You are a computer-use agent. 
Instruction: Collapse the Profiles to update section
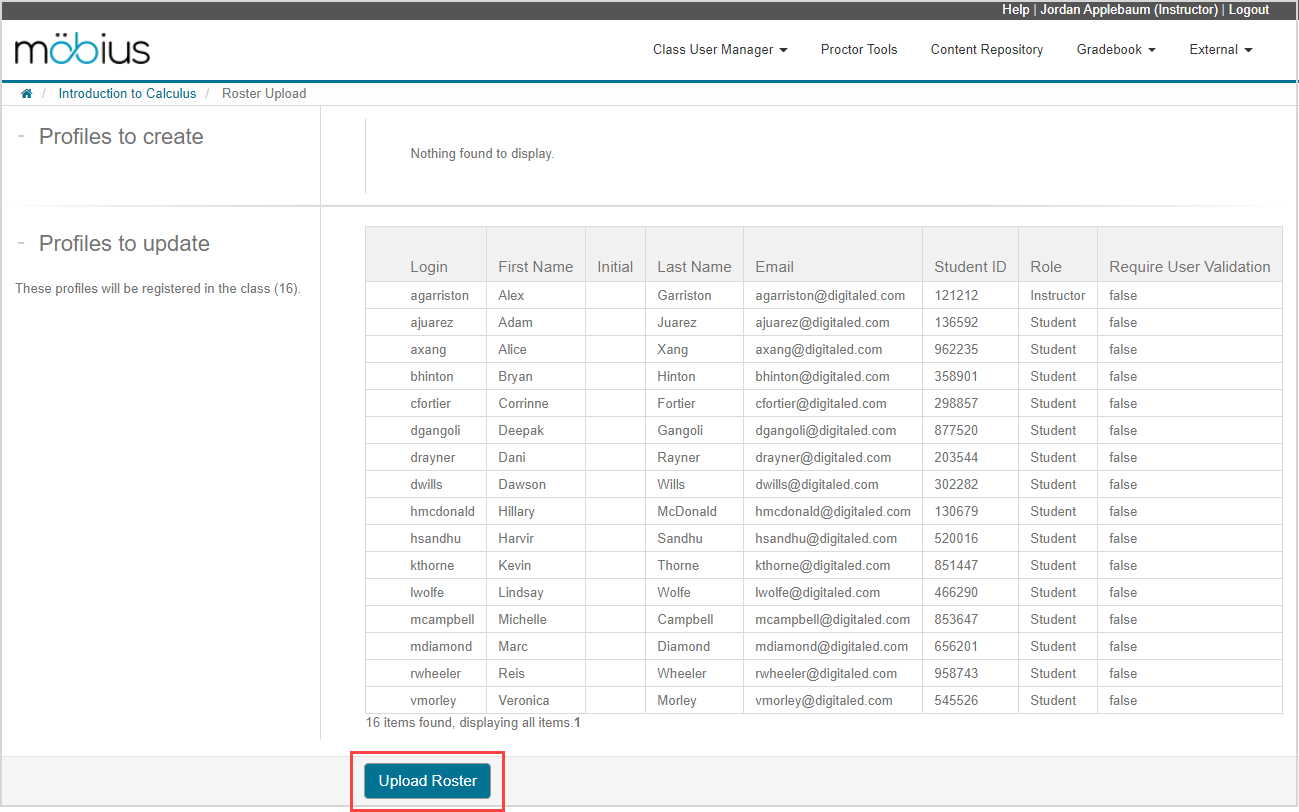[x=21, y=243]
